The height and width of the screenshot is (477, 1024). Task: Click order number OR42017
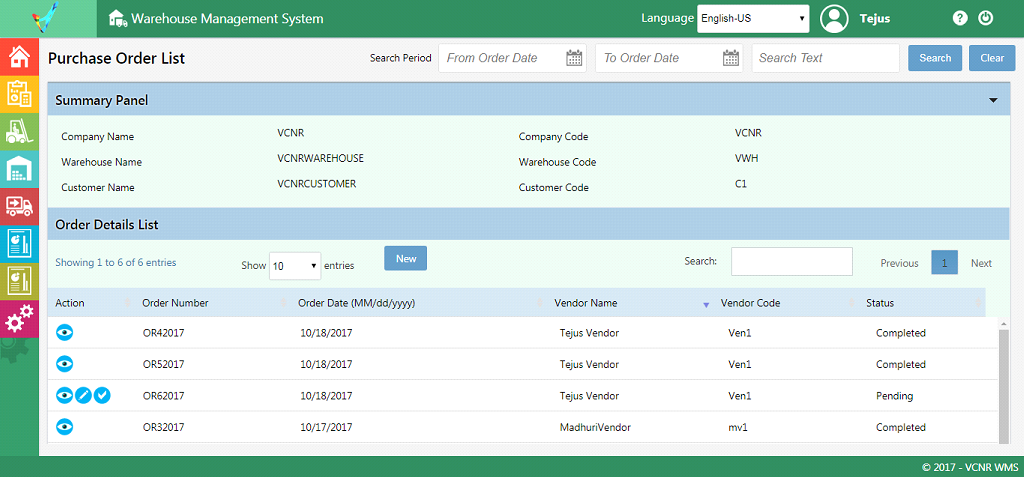(x=163, y=333)
